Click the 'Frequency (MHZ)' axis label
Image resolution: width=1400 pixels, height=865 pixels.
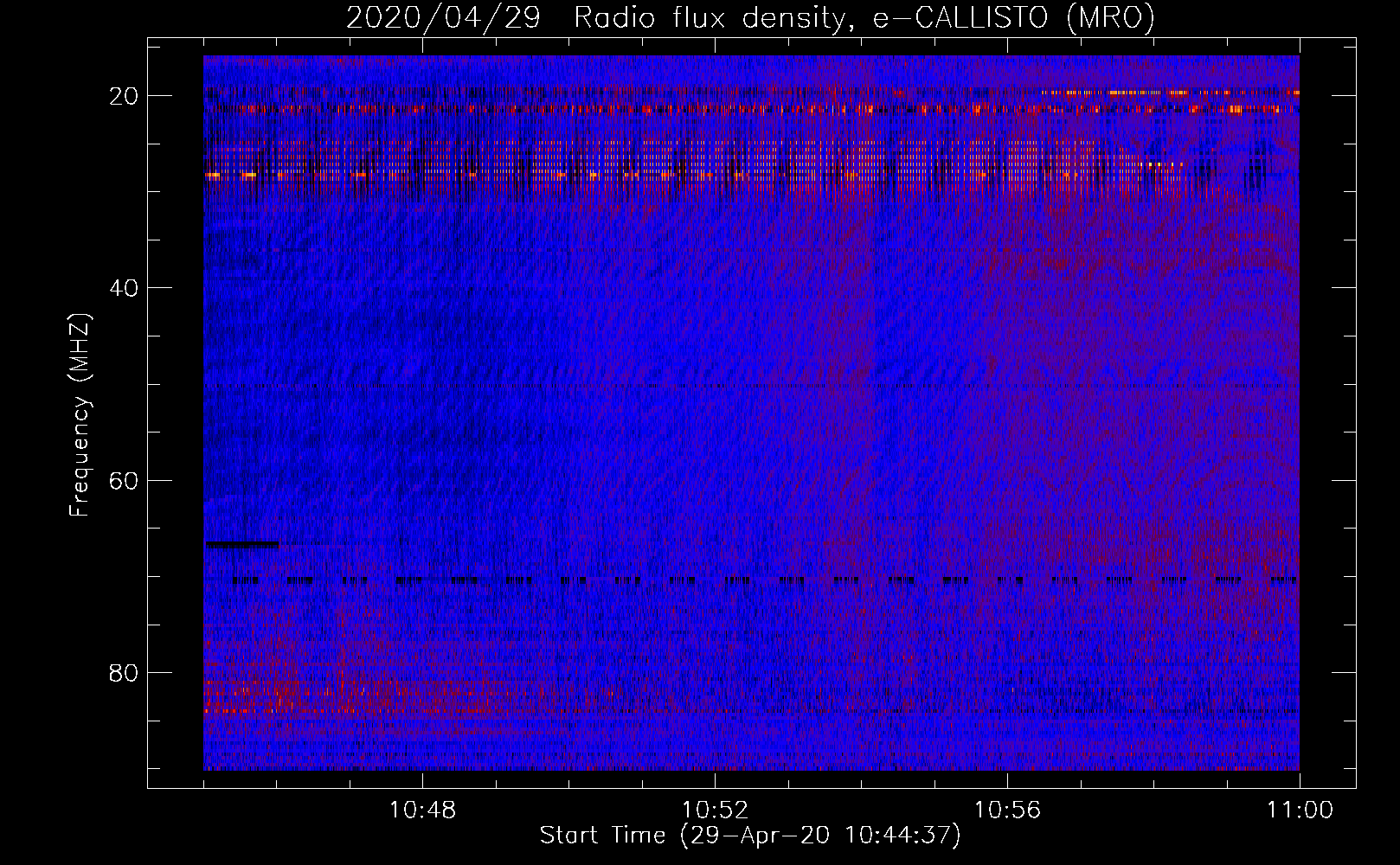(x=79, y=415)
